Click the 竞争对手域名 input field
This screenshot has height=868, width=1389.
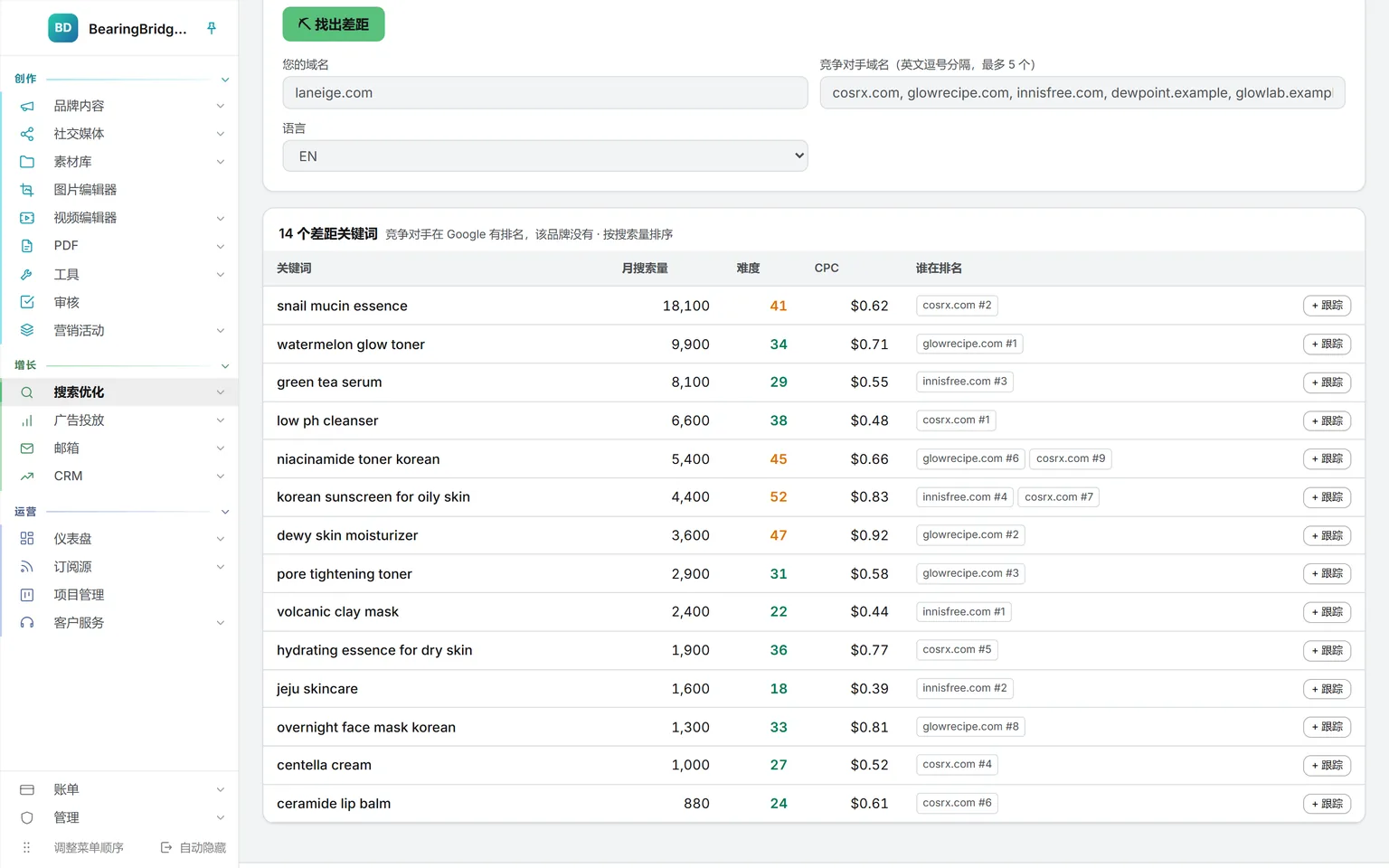(1082, 92)
